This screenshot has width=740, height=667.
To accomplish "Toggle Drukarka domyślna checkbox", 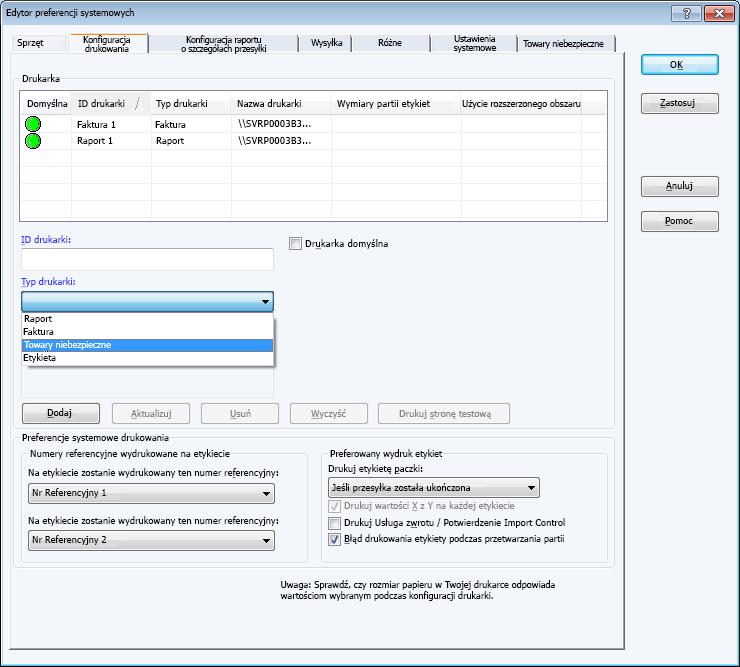I will pos(295,244).
